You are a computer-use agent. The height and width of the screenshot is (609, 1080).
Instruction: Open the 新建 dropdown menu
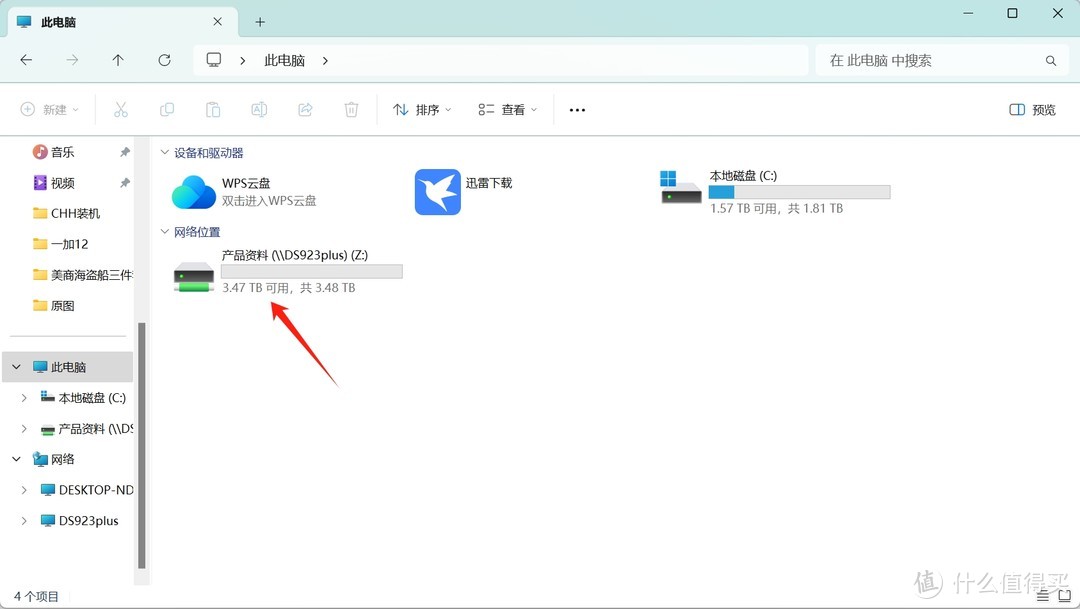[48, 109]
